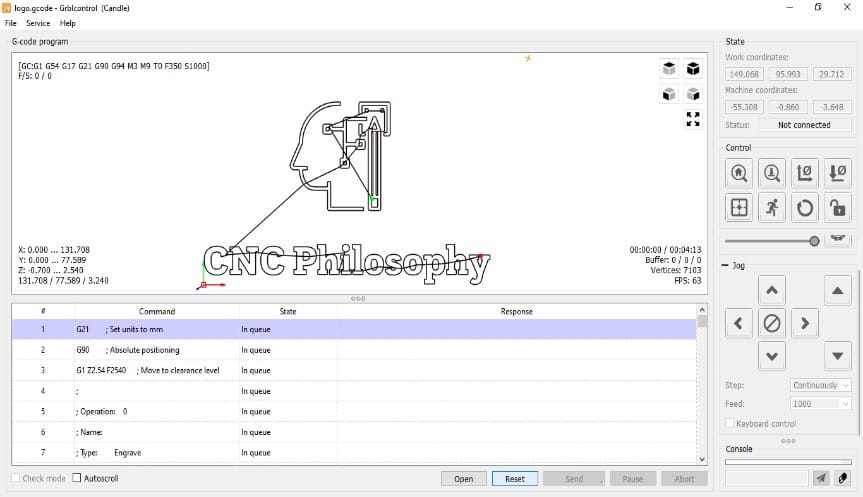Zero the XY work coordinates
This screenshot has height=497, width=863.
pyautogui.click(x=805, y=173)
